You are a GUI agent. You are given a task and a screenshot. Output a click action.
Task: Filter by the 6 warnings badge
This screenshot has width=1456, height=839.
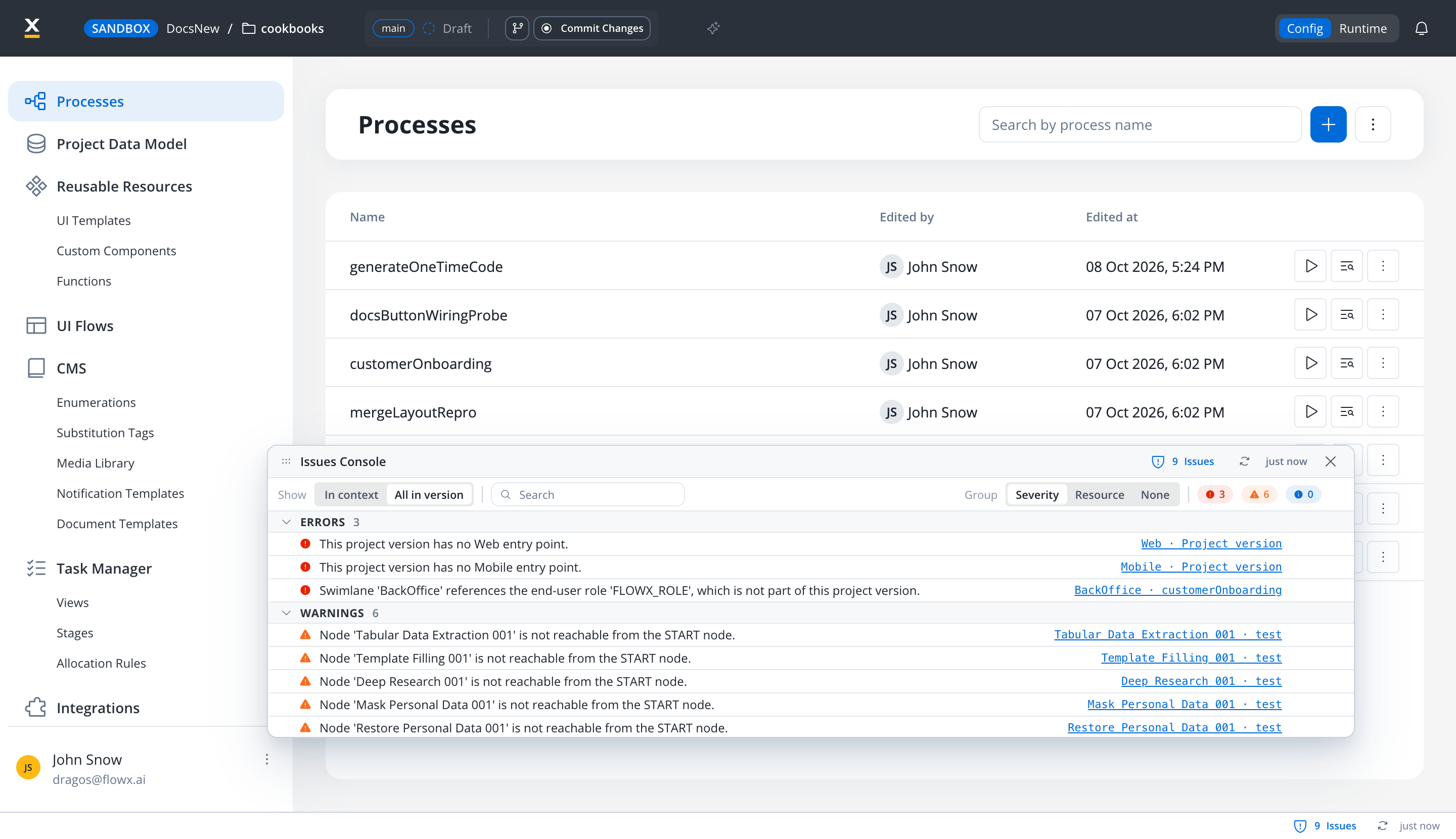(1259, 494)
